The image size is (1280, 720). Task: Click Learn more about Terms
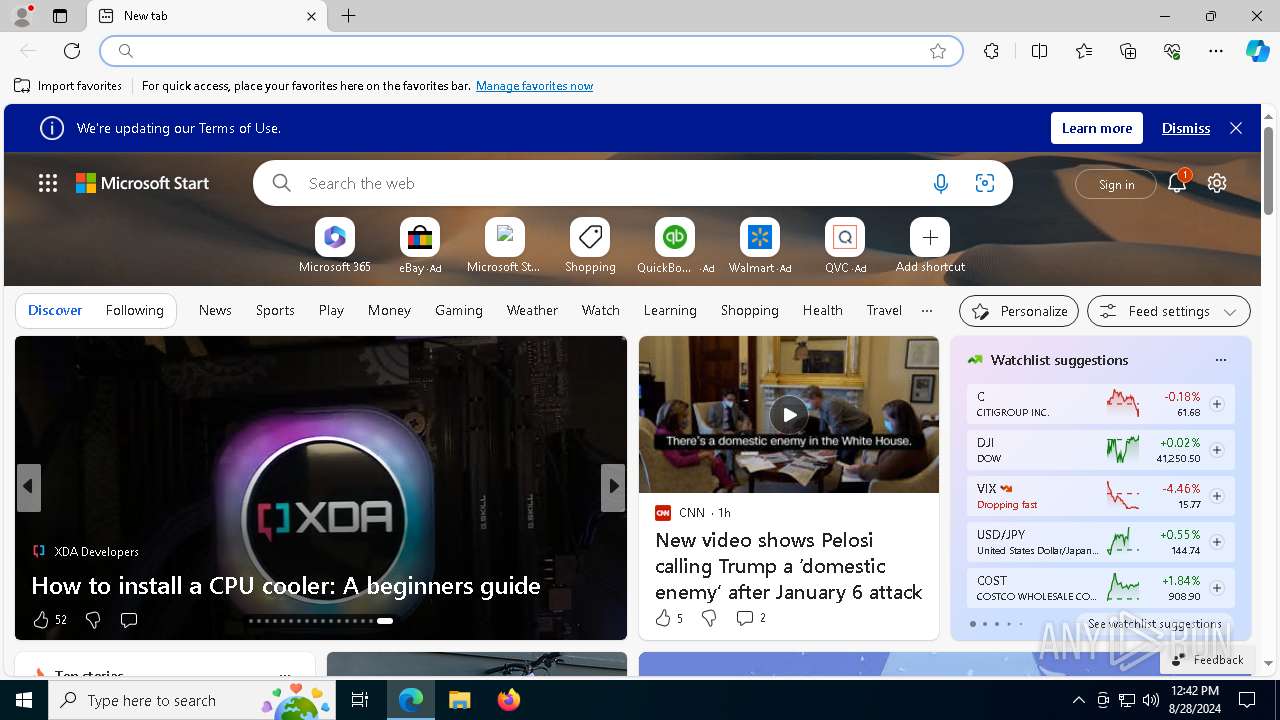[1097, 128]
